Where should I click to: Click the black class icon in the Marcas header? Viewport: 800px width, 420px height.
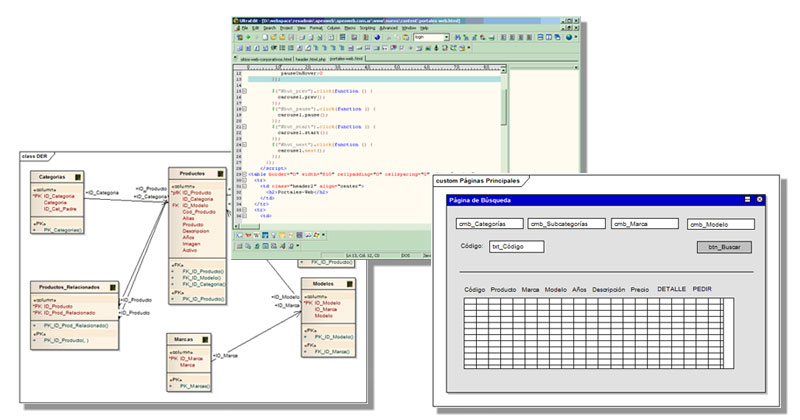coord(205,339)
